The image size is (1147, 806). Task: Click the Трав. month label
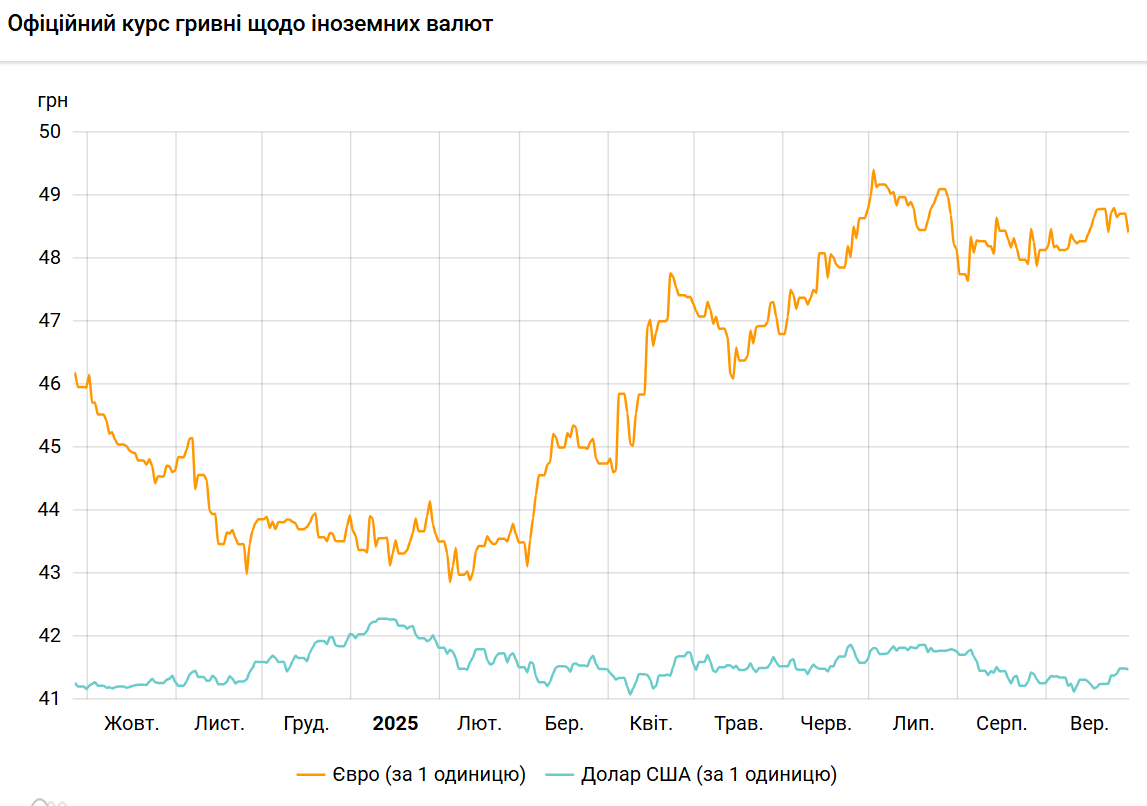tap(739, 724)
